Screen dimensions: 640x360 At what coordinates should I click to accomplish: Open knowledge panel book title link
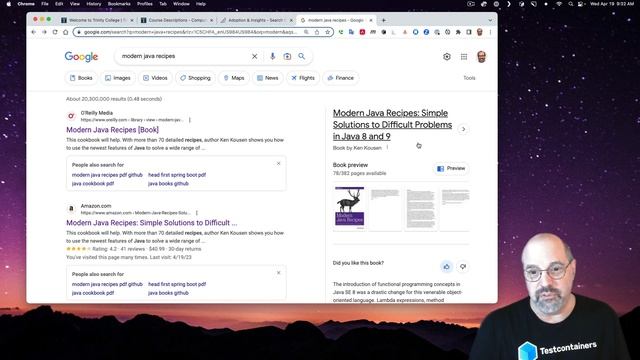tap(392, 124)
